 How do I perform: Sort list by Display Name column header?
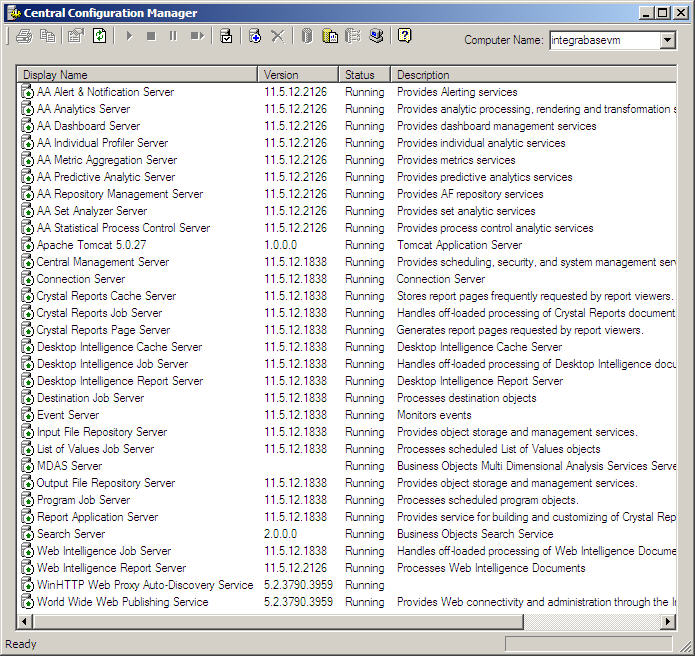tap(137, 74)
